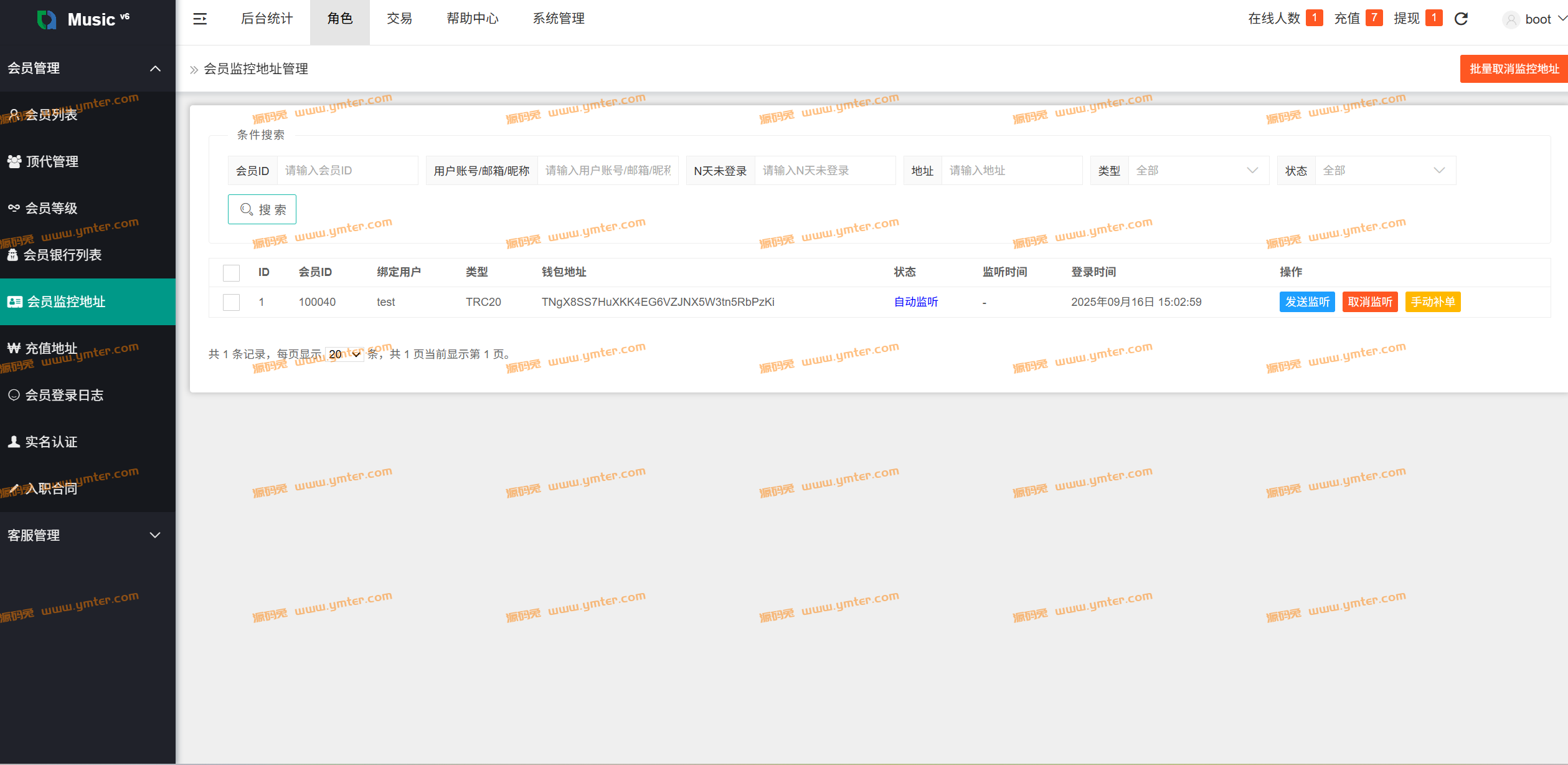Click the 发送监听 button
The height and width of the screenshot is (765, 1568).
[x=1306, y=302]
